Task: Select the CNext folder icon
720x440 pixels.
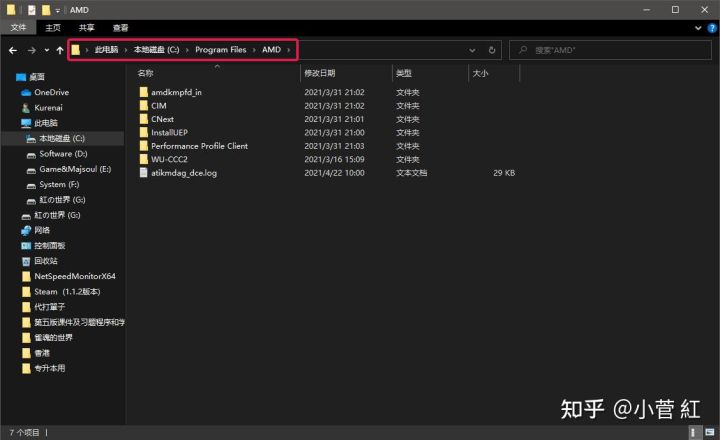Action: point(144,119)
